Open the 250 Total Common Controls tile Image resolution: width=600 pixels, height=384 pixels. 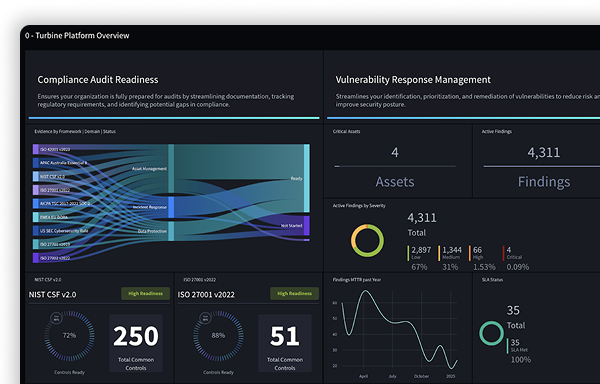click(136, 343)
